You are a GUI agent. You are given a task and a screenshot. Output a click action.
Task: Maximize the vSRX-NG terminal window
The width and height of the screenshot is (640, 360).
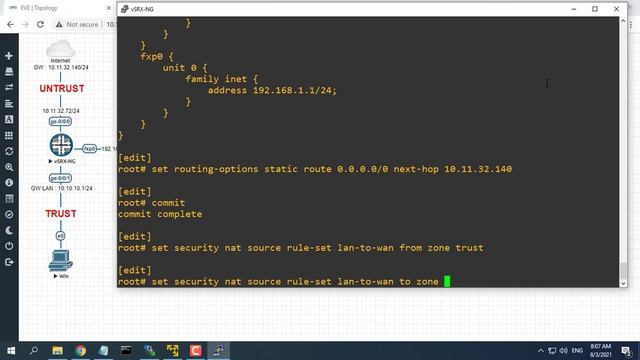pos(595,9)
